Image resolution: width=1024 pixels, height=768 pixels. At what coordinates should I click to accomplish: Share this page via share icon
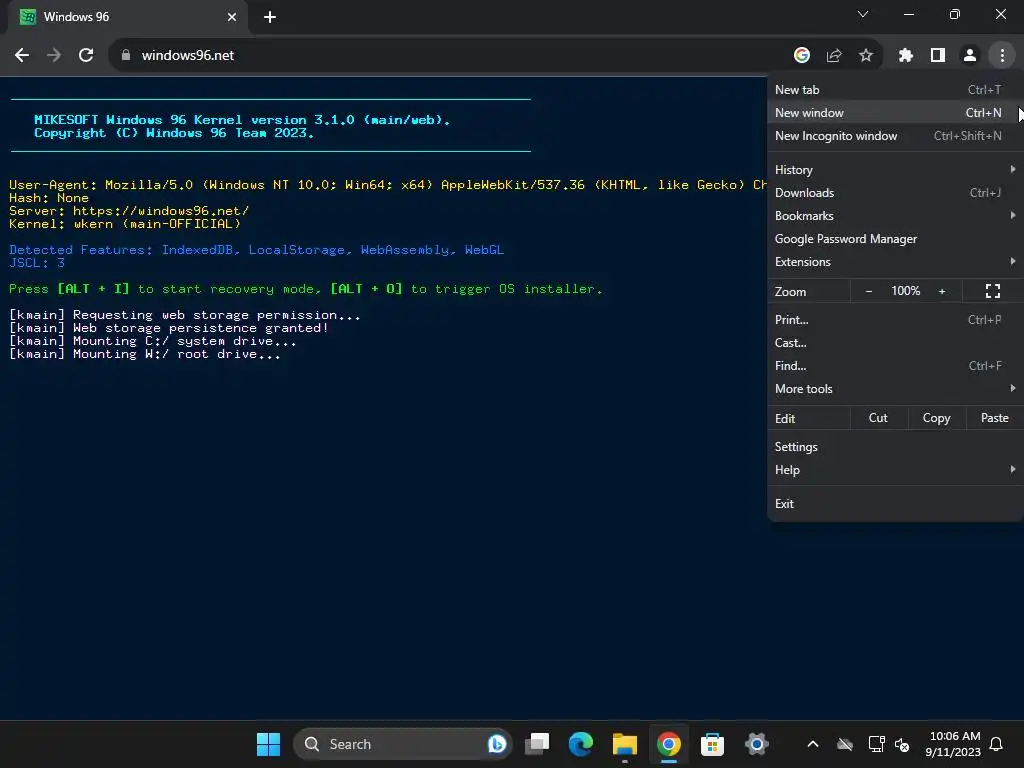(x=834, y=56)
